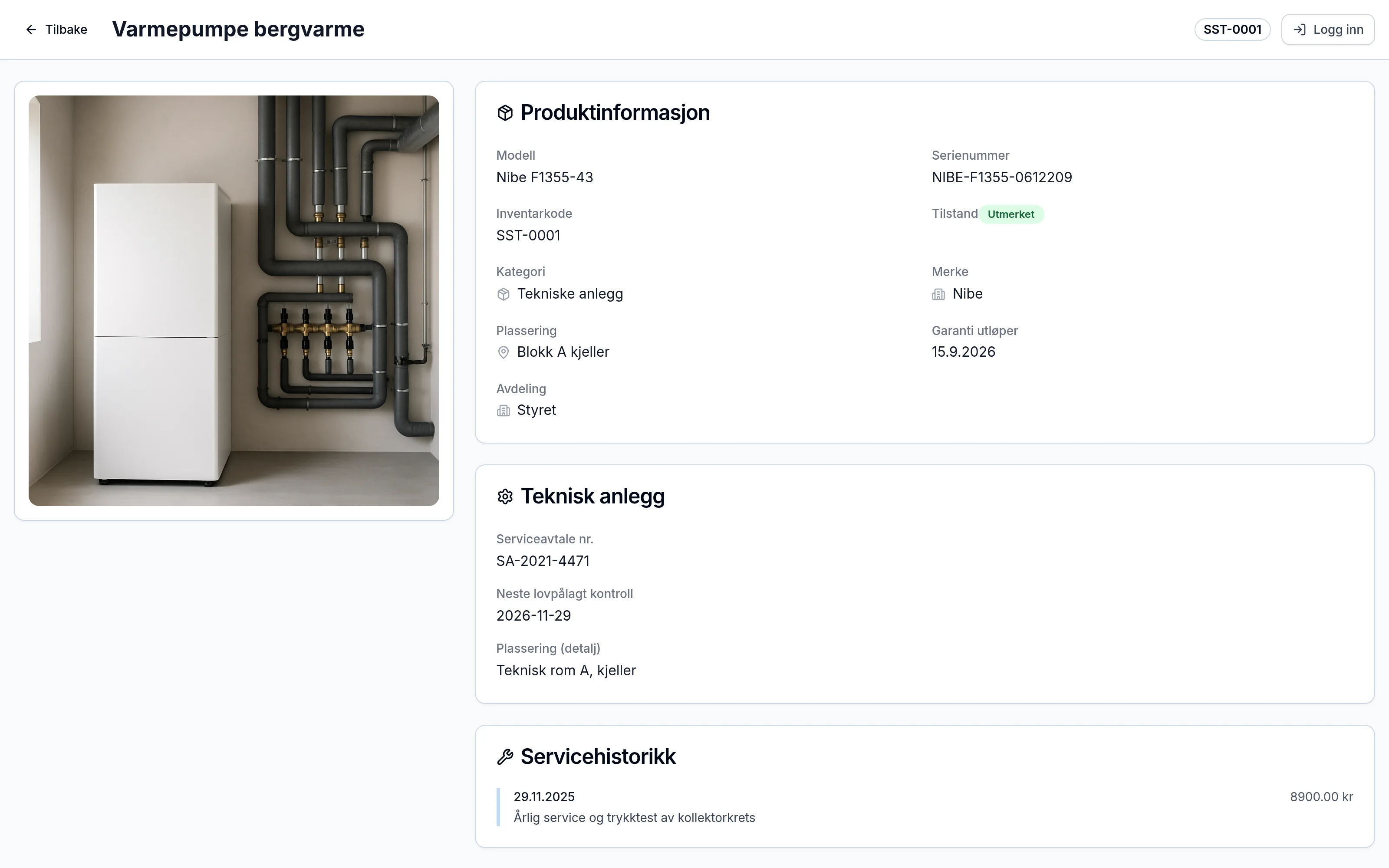Click the Servicehistorikk heading

(x=598, y=756)
